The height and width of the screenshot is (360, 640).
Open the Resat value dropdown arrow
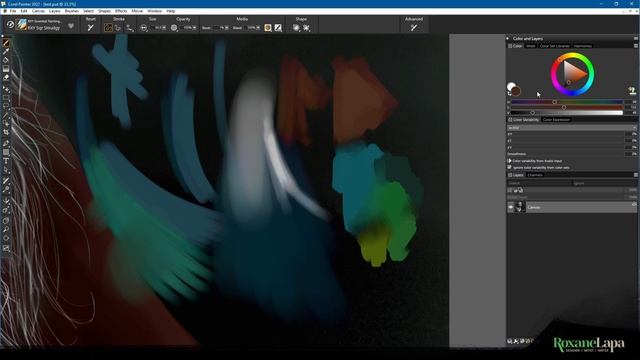click(x=227, y=28)
